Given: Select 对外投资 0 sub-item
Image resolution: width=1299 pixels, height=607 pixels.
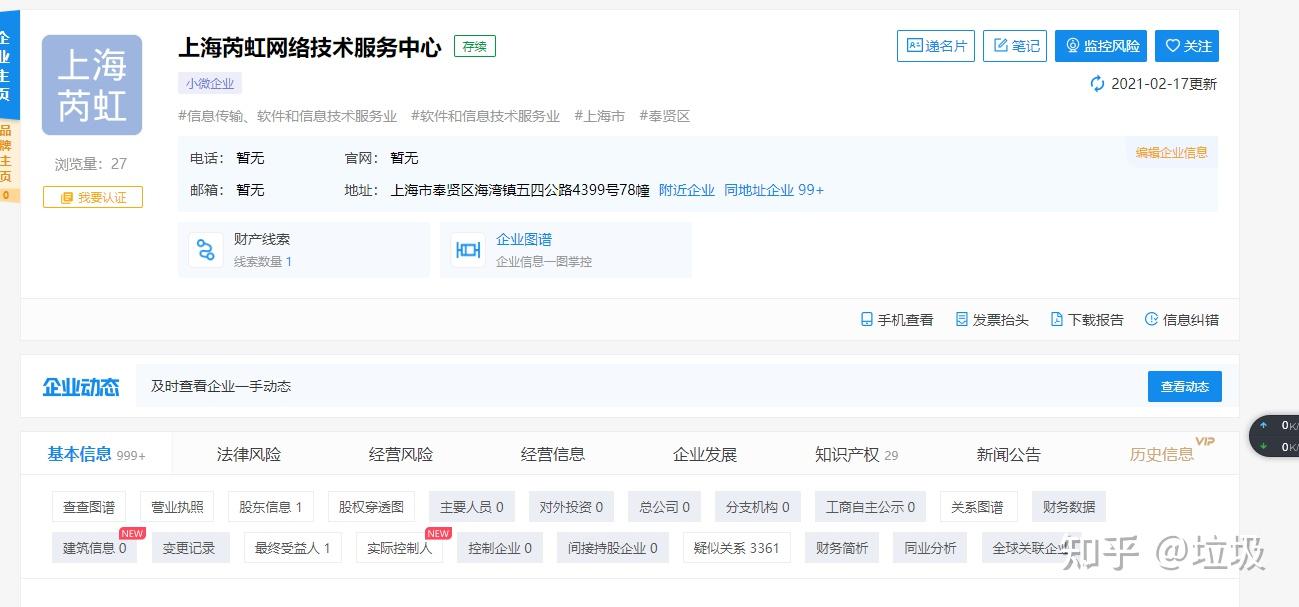Looking at the screenshot, I should click(x=571, y=507).
